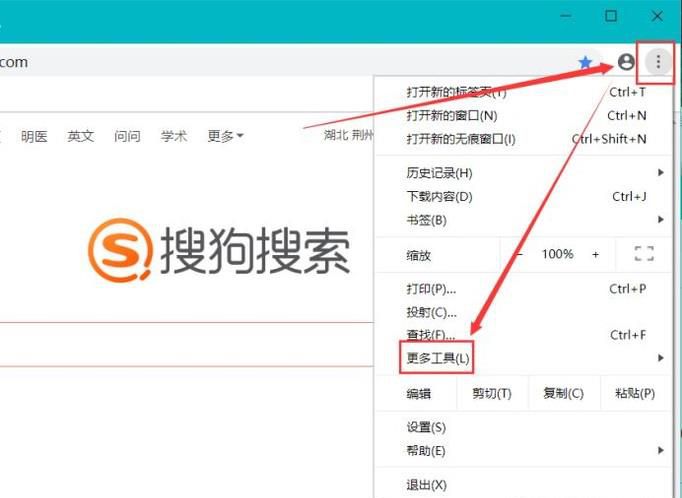The width and height of the screenshot is (682, 498).
Task: Click the three-dot Chrome menu button
Action: pyautogui.click(x=658, y=62)
